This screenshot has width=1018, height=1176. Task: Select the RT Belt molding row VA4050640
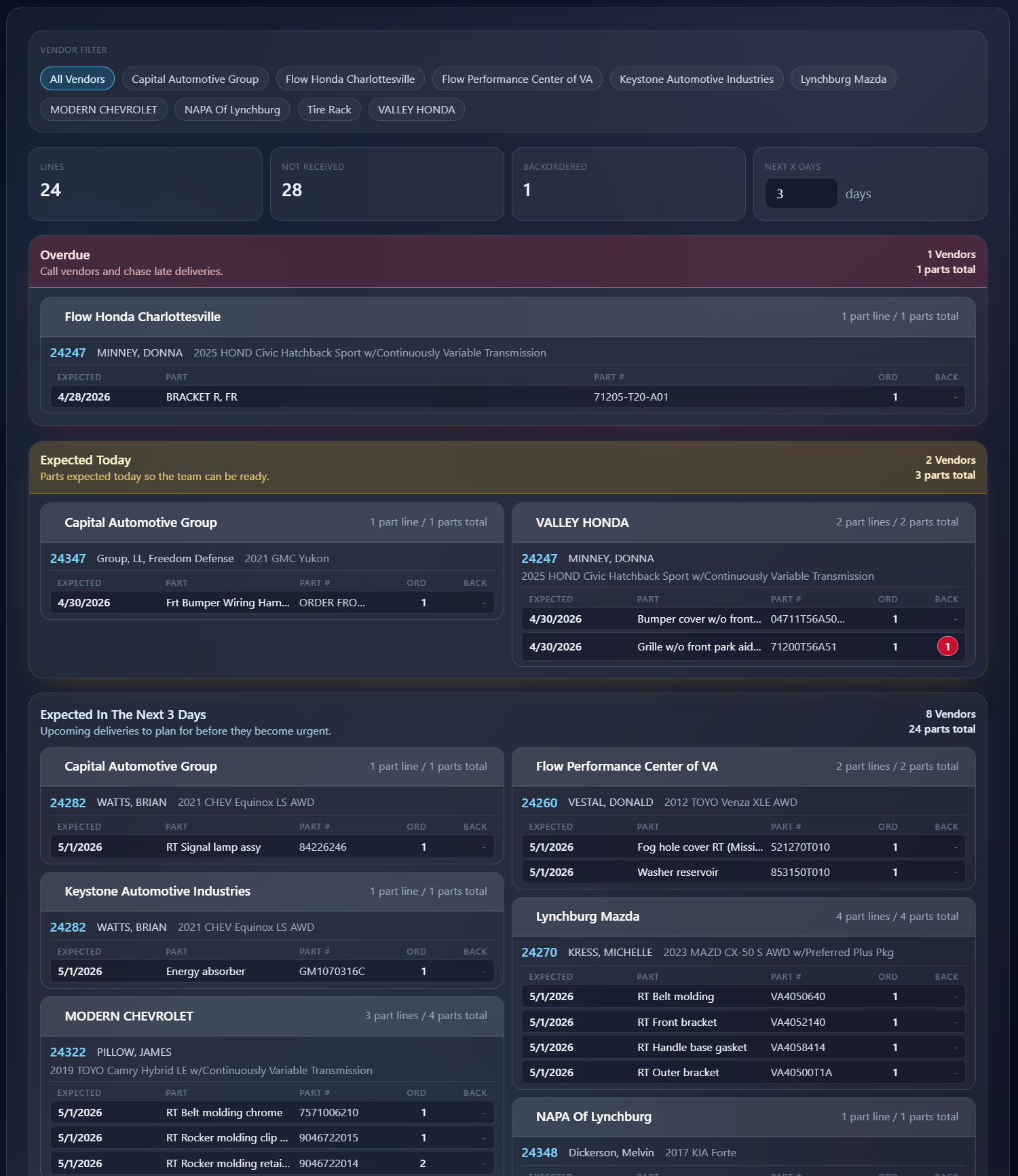click(x=743, y=997)
